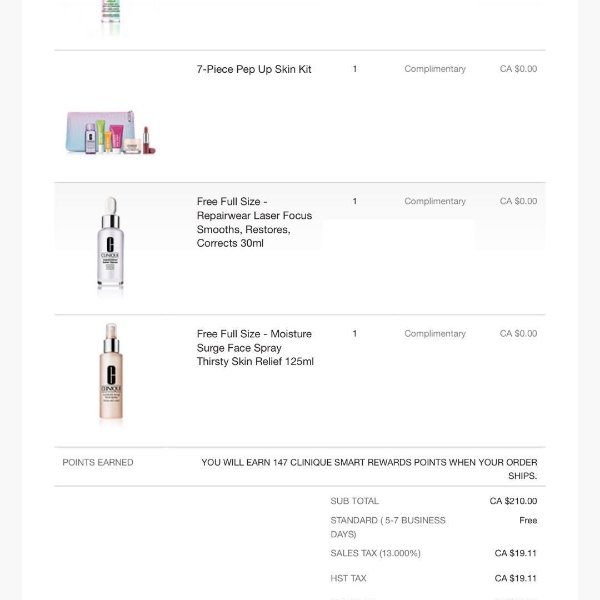Click the SUB TOTAL label
Screen dimensions: 600x600
tap(355, 501)
